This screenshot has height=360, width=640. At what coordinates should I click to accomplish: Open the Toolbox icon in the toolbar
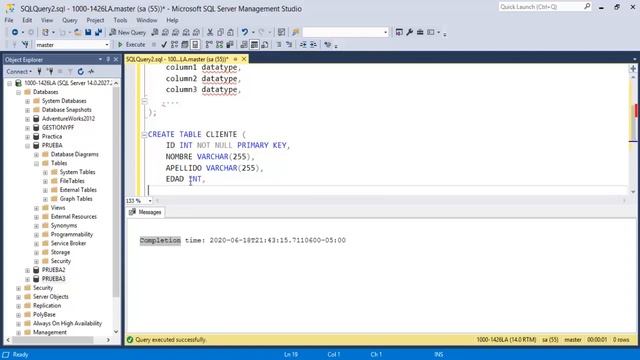[420, 32]
